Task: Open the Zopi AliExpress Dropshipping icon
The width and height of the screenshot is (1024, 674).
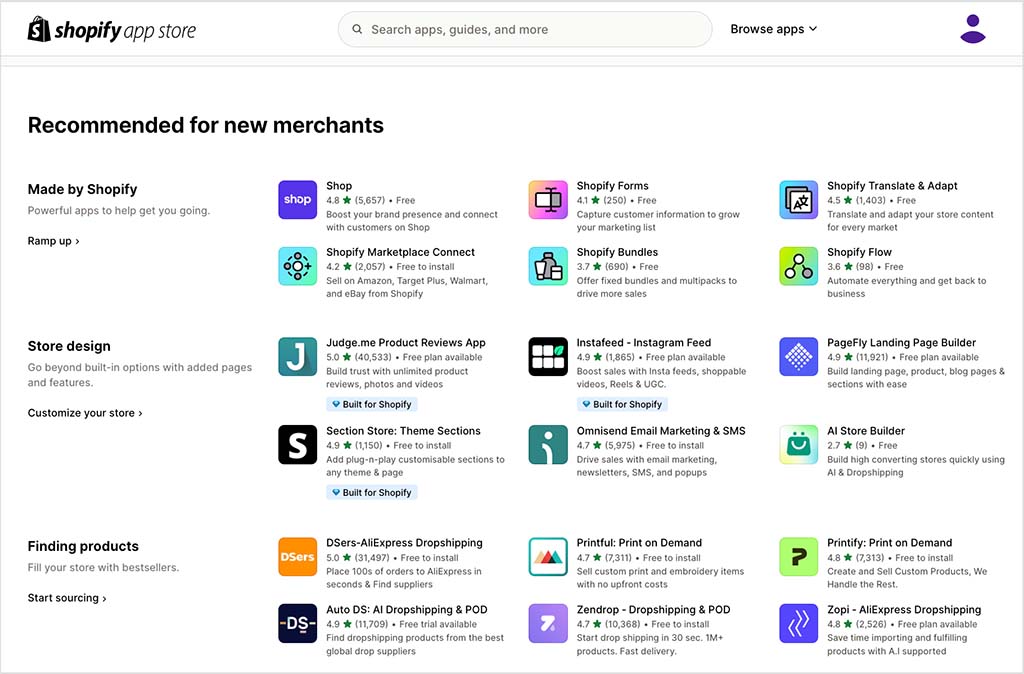Action: coord(799,624)
